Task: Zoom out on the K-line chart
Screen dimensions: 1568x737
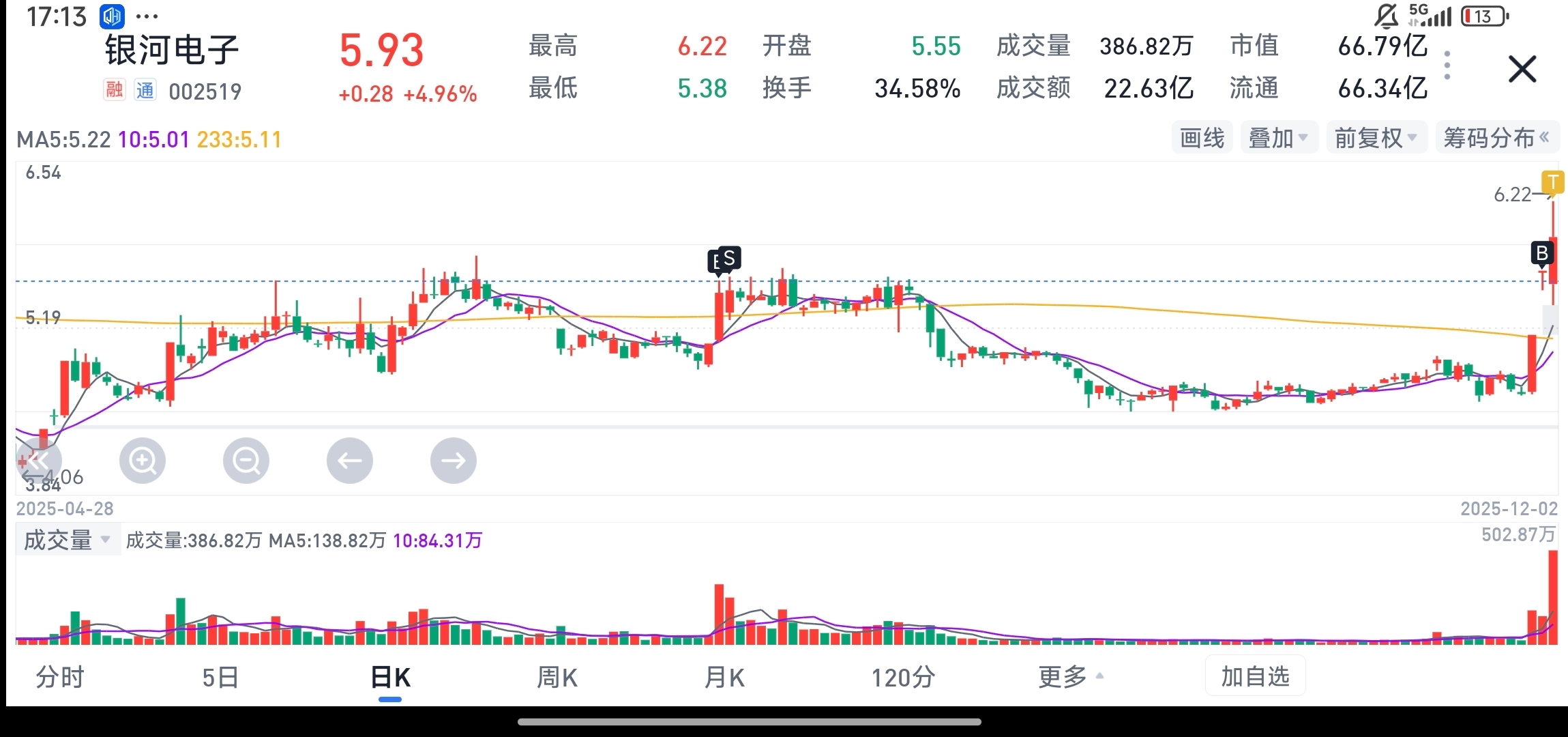Action: coord(246,461)
